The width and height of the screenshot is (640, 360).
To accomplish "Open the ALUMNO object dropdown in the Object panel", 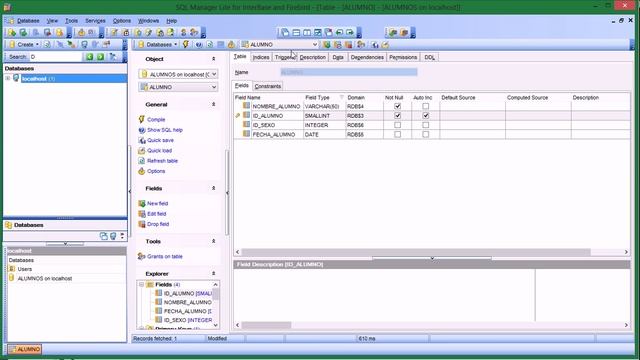I will (213, 87).
